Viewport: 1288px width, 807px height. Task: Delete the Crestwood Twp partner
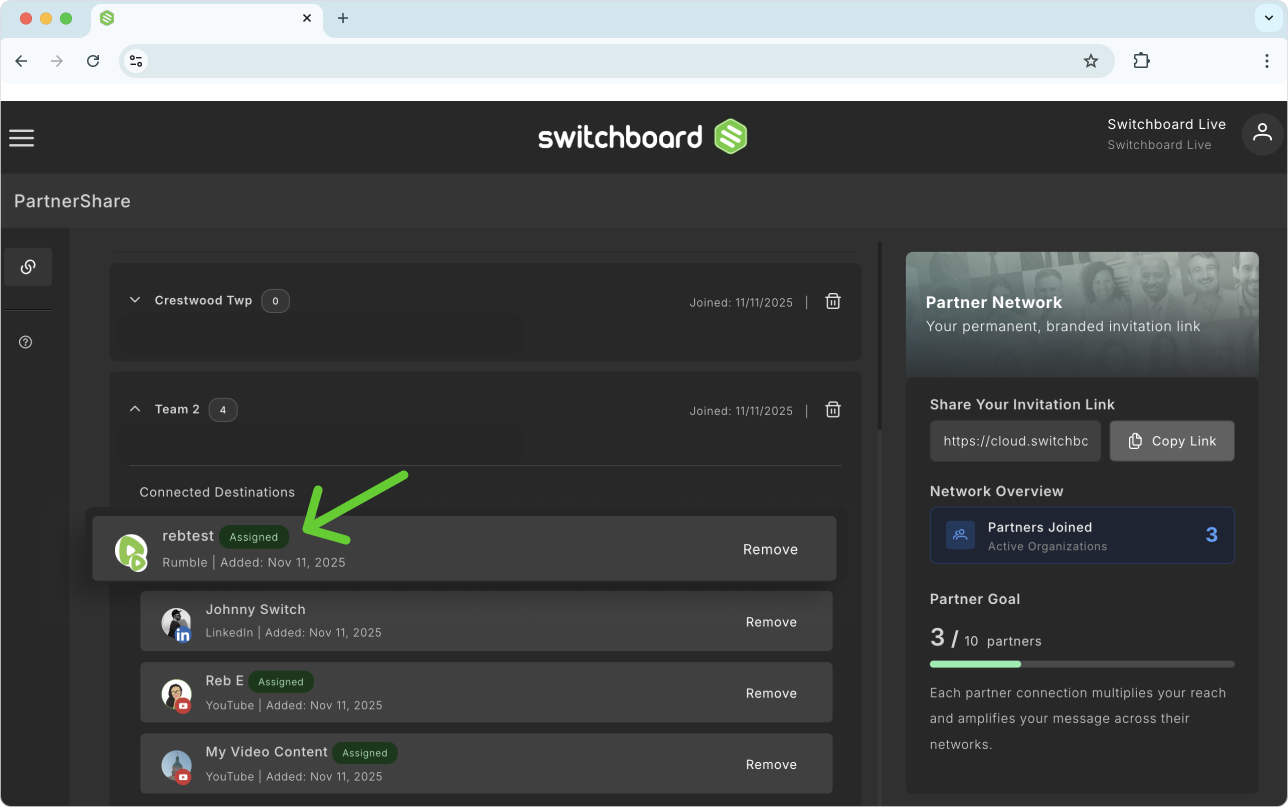(833, 301)
